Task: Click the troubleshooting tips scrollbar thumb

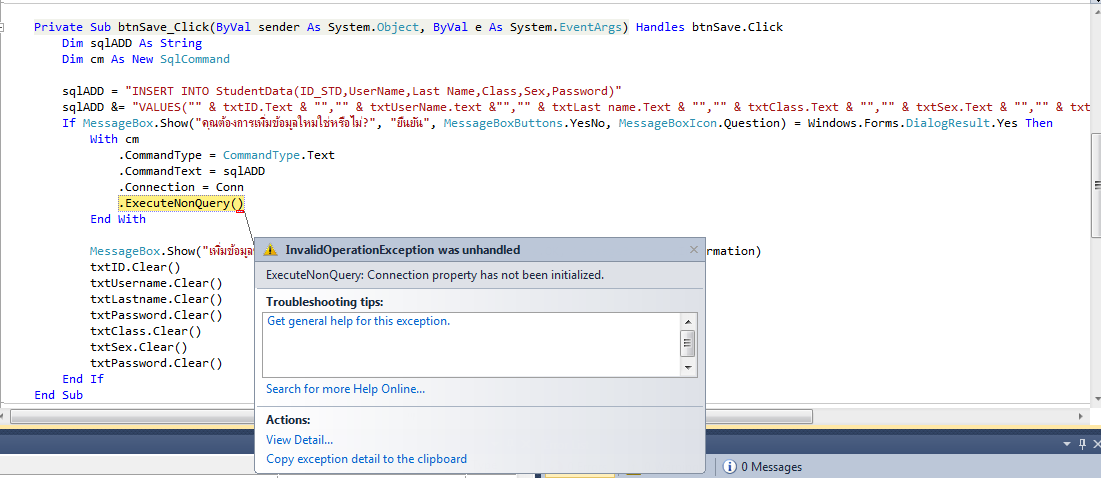Action: tap(688, 344)
